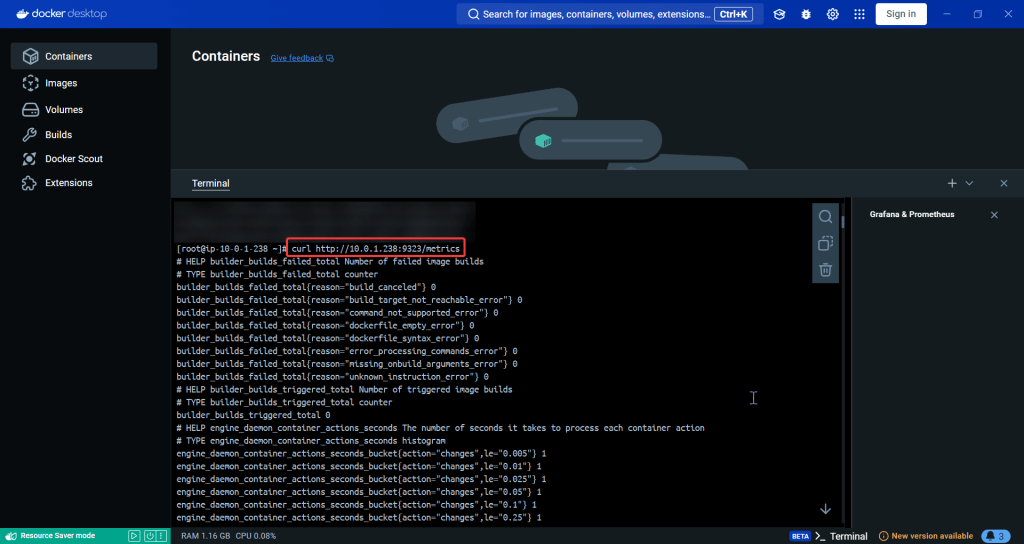Screen dimensions: 1024x544
Task: Go to Volumes in the sidebar
Action: tap(64, 109)
